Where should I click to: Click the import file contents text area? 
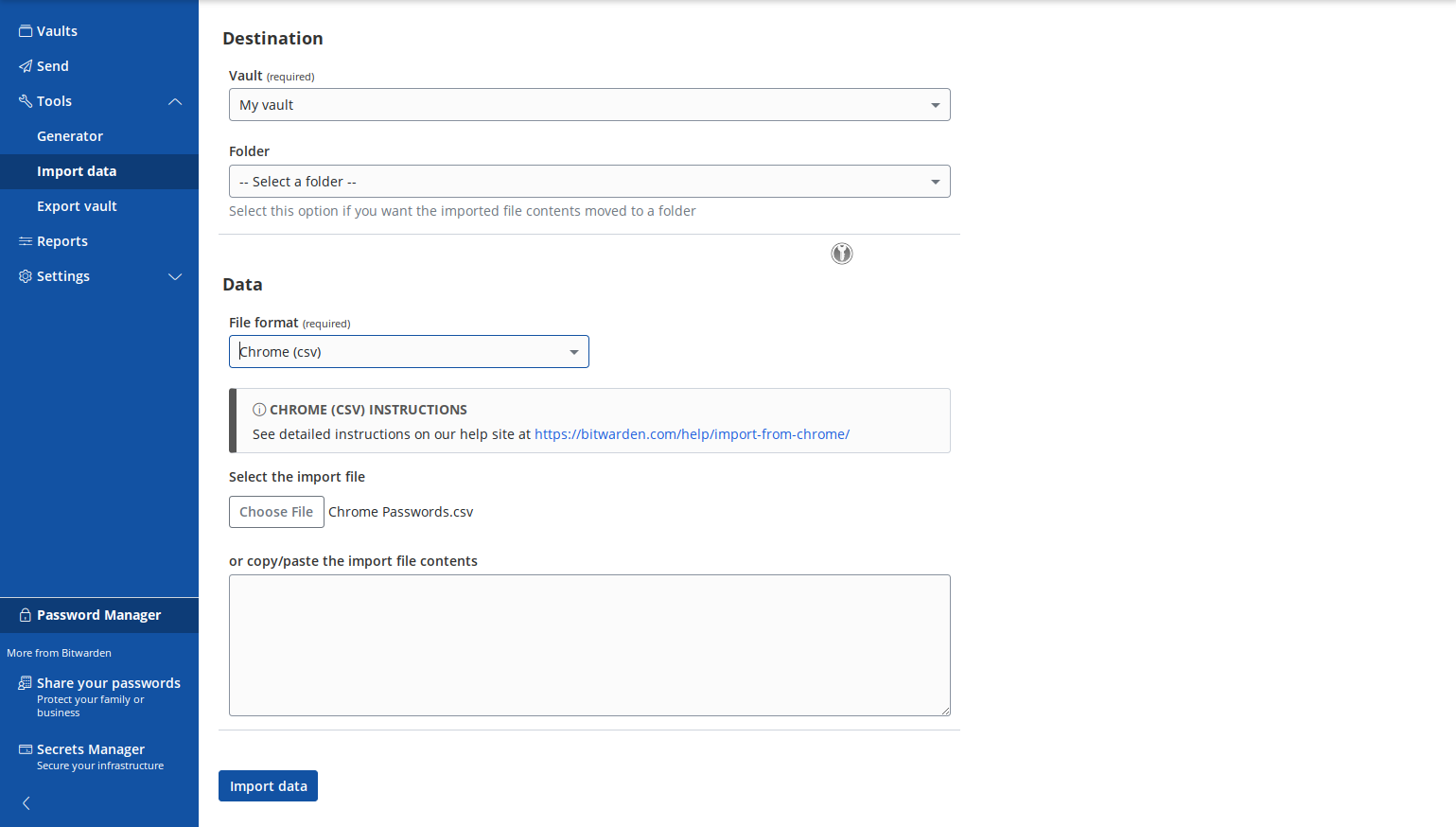[x=589, y=645]
